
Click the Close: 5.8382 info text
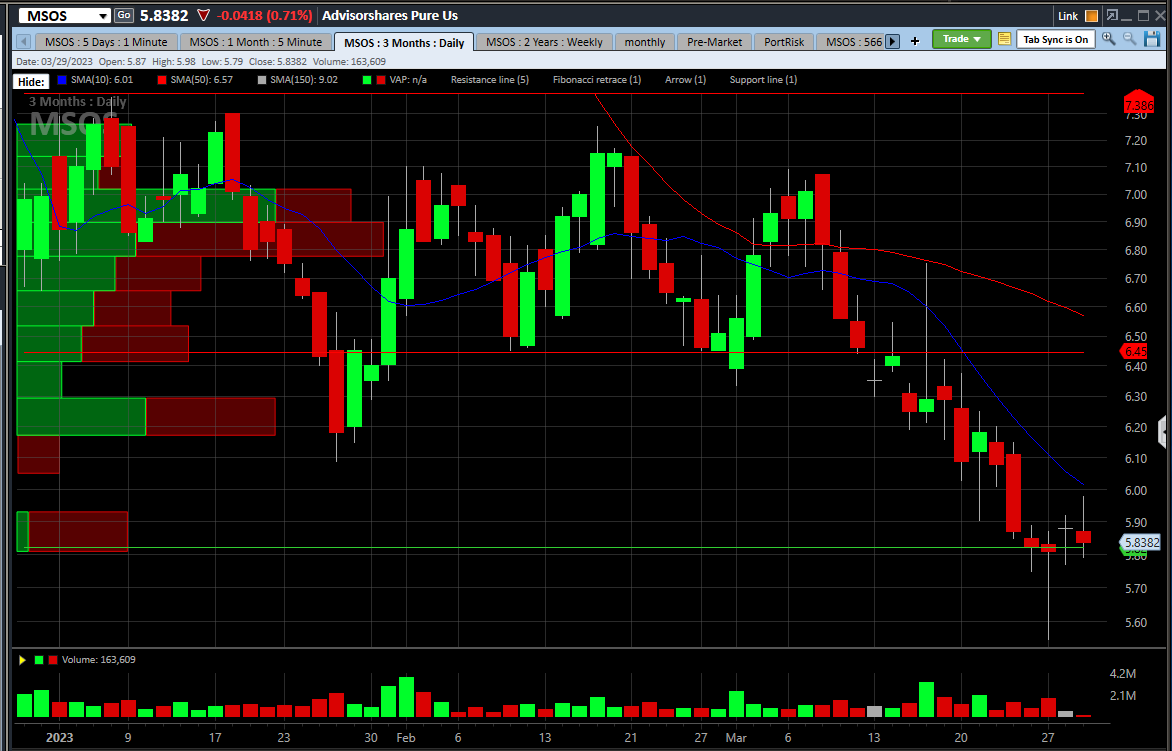pos(276,62)
